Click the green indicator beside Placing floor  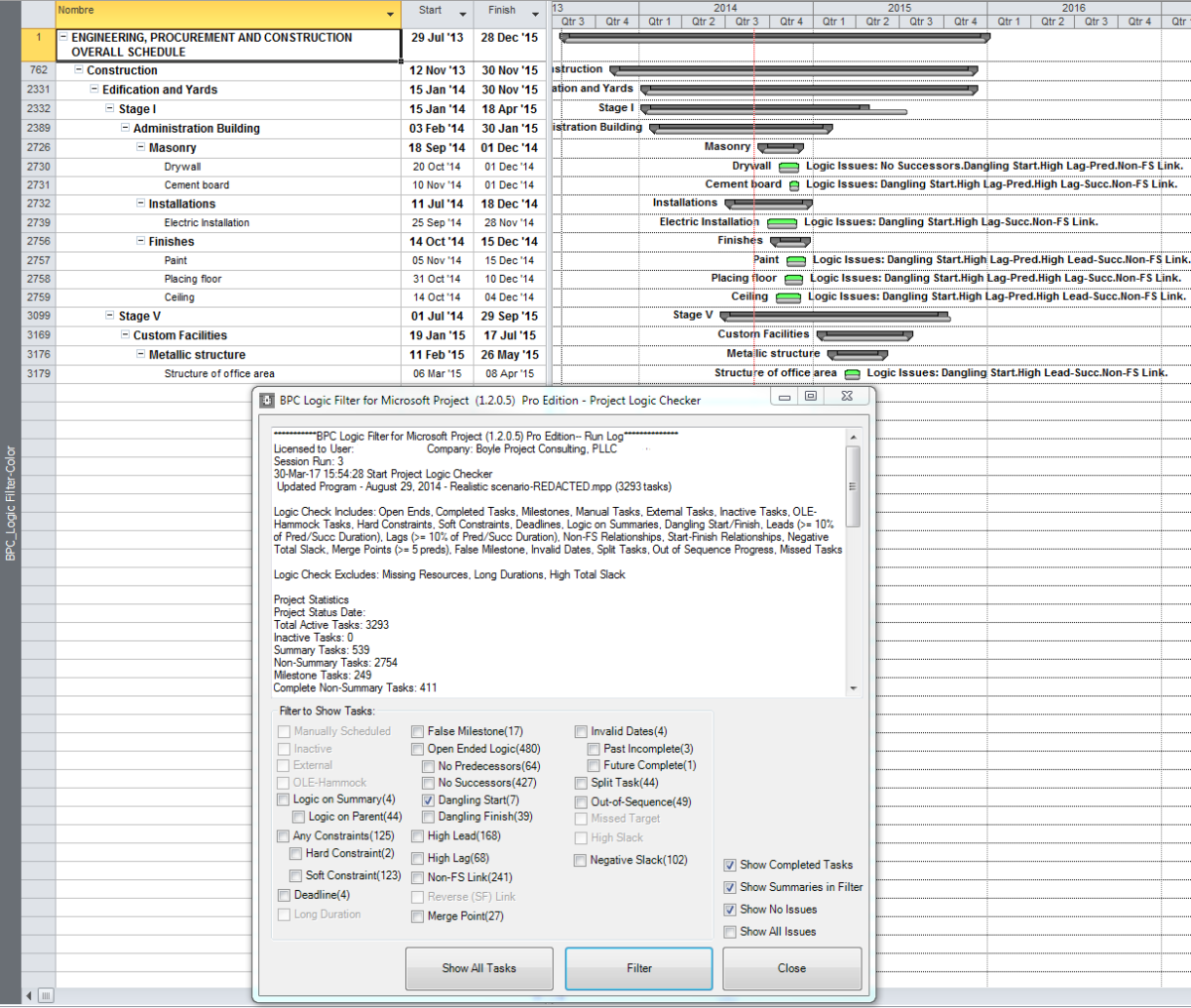793,279
